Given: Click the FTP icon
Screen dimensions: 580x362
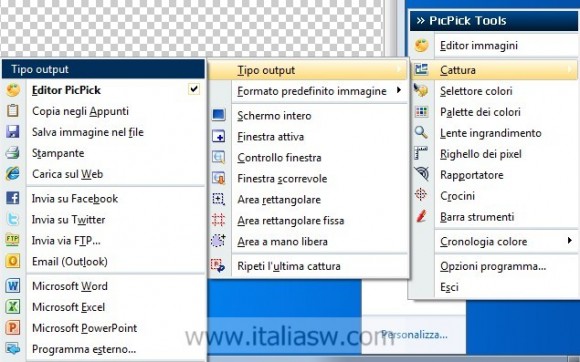Looking at the screenshot, I should 13,240.
